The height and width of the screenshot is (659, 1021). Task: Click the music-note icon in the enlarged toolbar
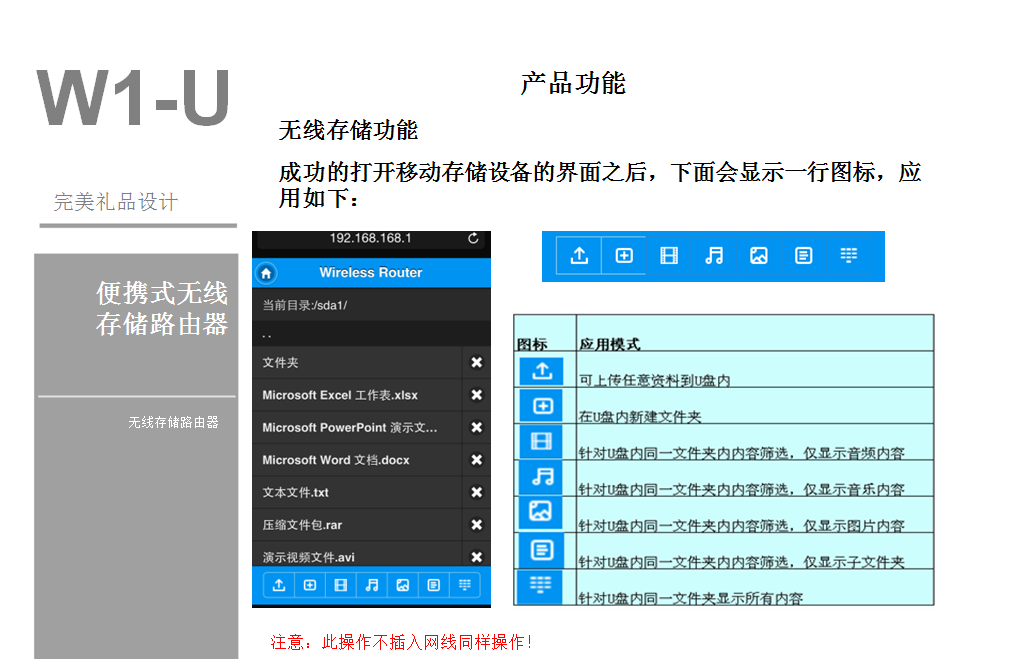coord(714,256)
